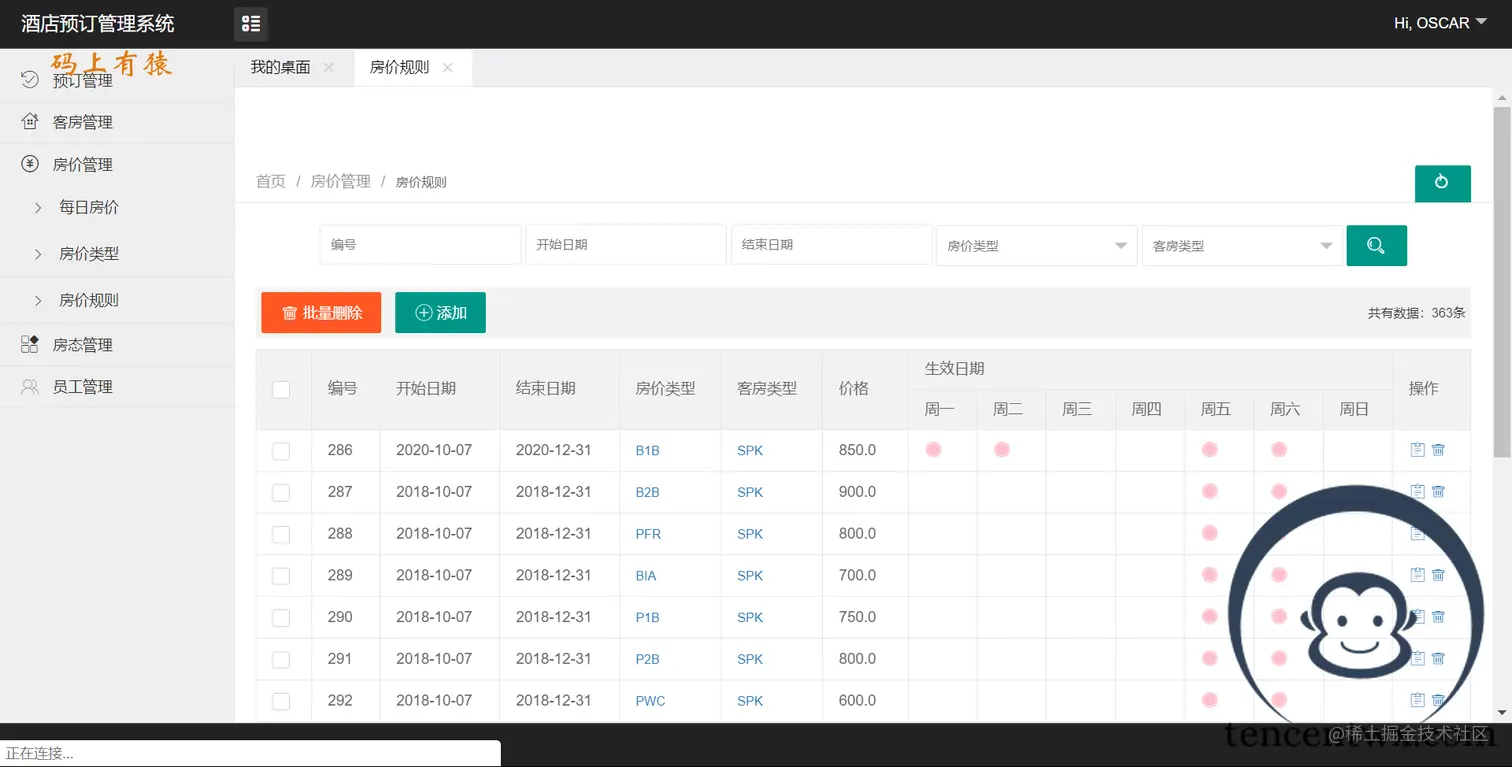Image resolution: width=1512 pixels, height=767 pixels.
Task: Select the checkbox for row 289
Action: [281, 576]
